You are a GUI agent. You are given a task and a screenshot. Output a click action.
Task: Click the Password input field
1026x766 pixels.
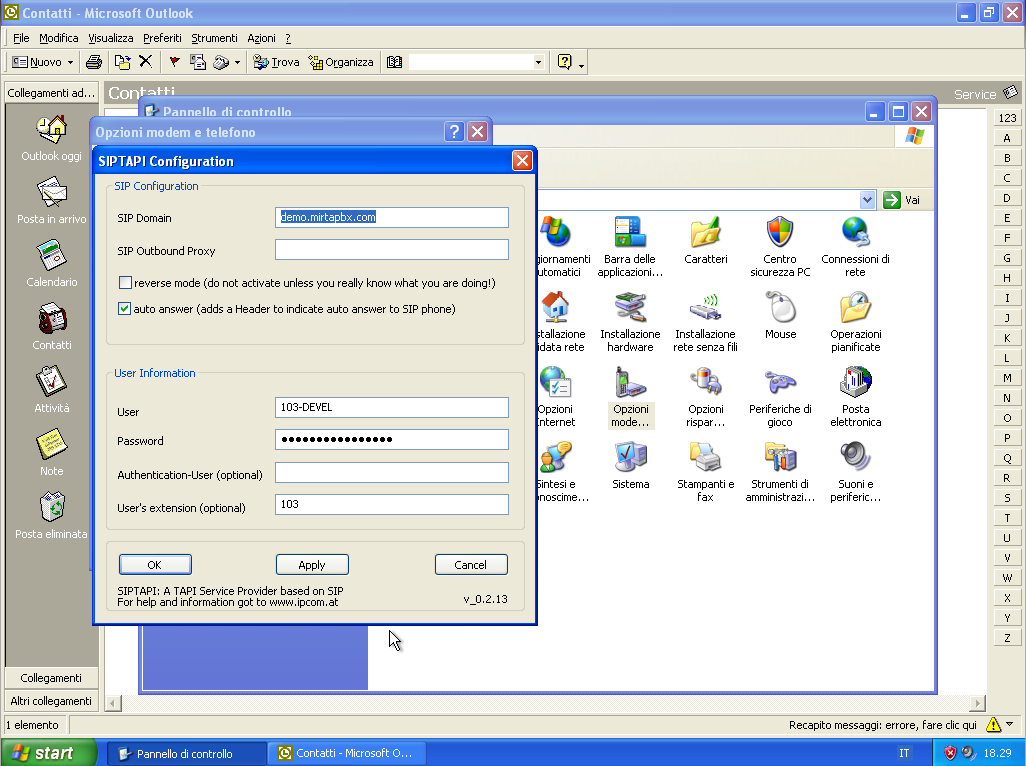coord(392,440)
